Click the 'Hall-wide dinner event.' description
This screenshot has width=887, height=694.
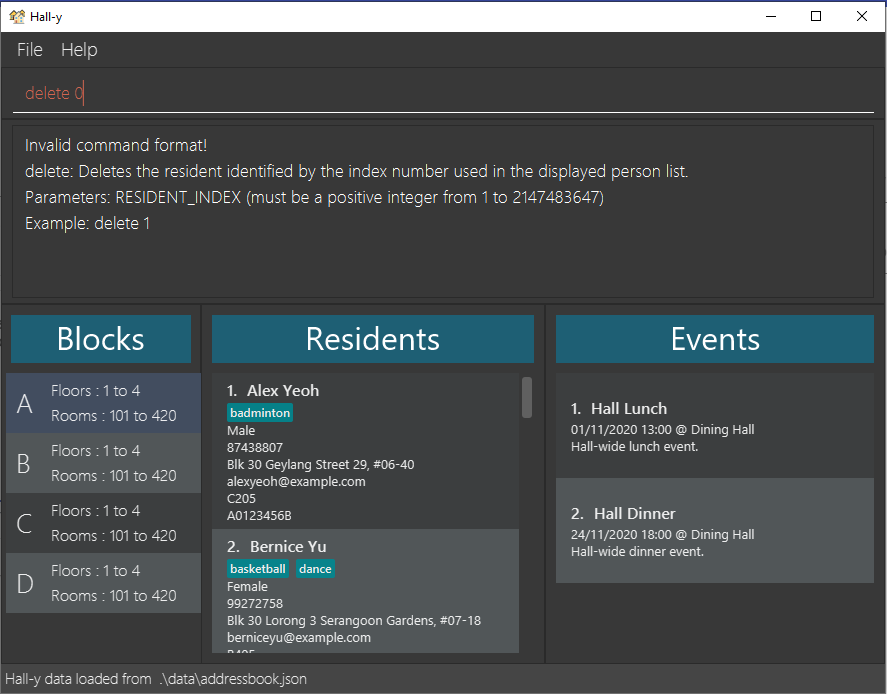(637, 551)
